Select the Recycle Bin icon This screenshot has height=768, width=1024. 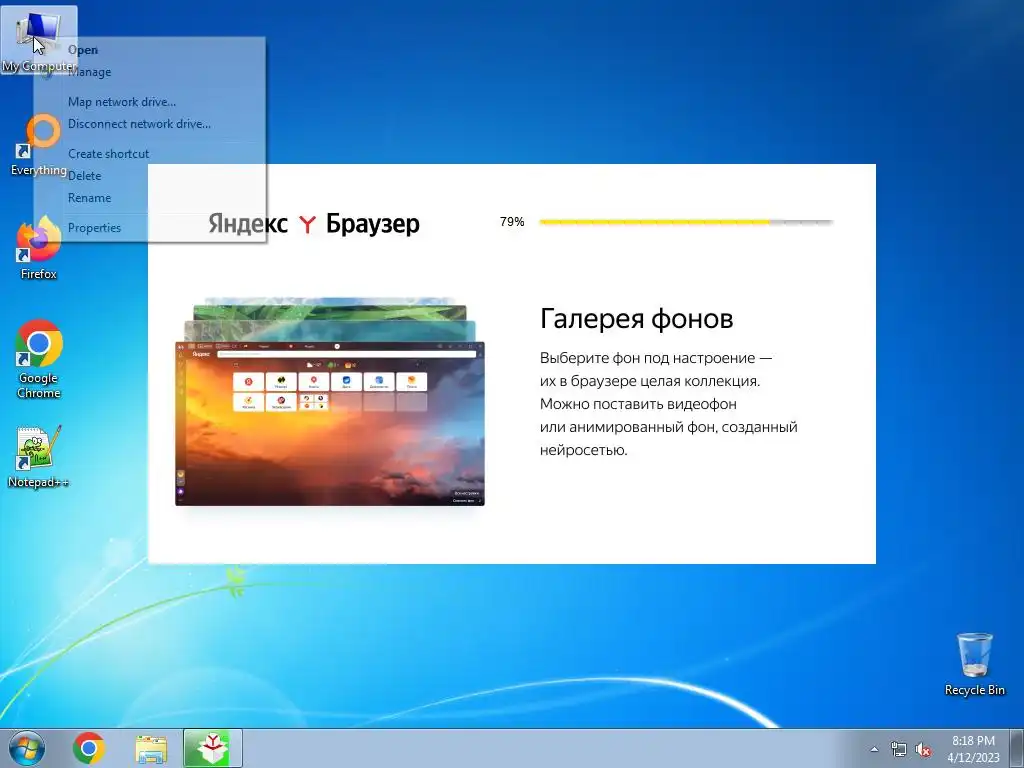tap(974, 664)
